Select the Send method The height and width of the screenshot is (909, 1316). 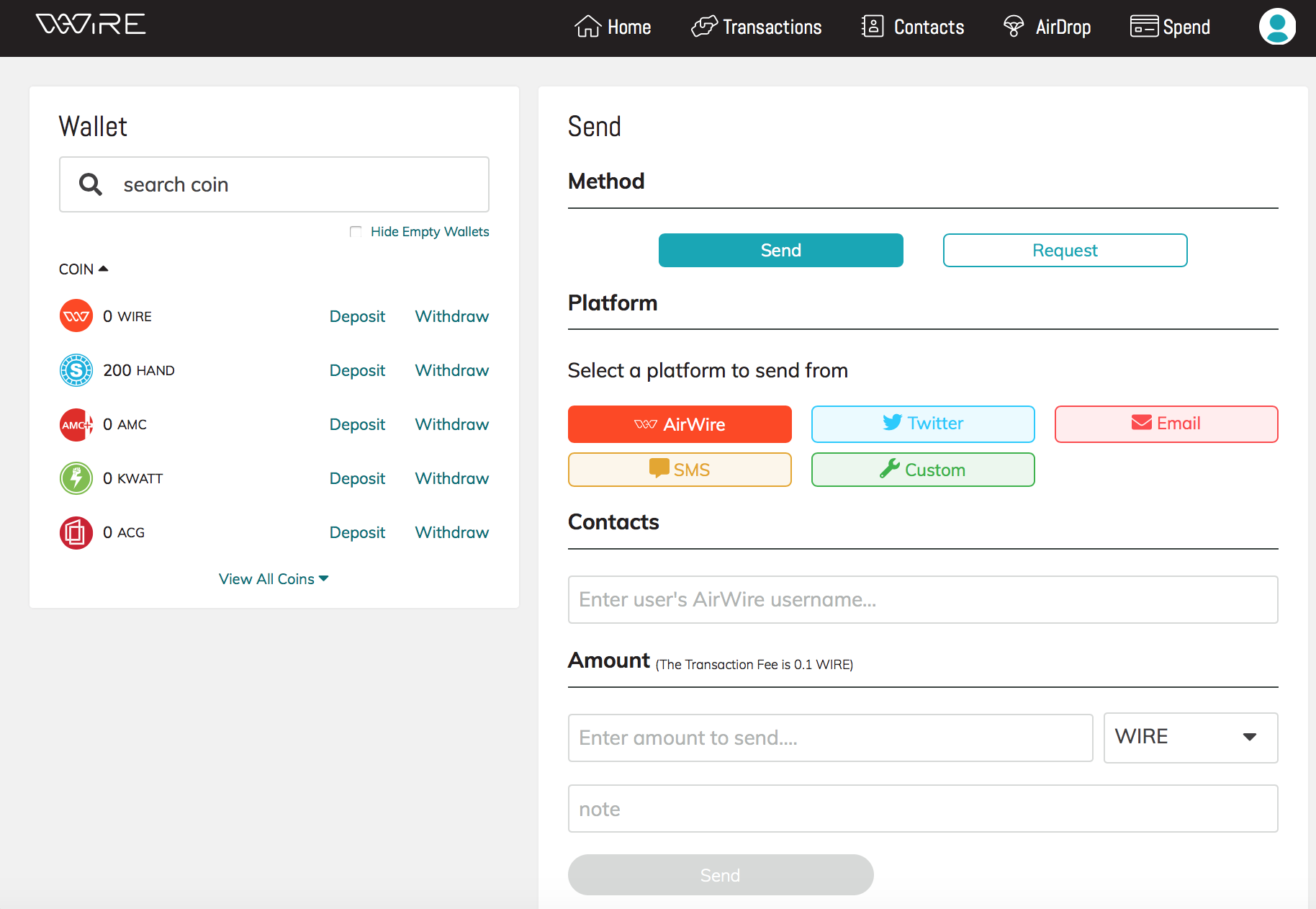[x=781, y=250]
